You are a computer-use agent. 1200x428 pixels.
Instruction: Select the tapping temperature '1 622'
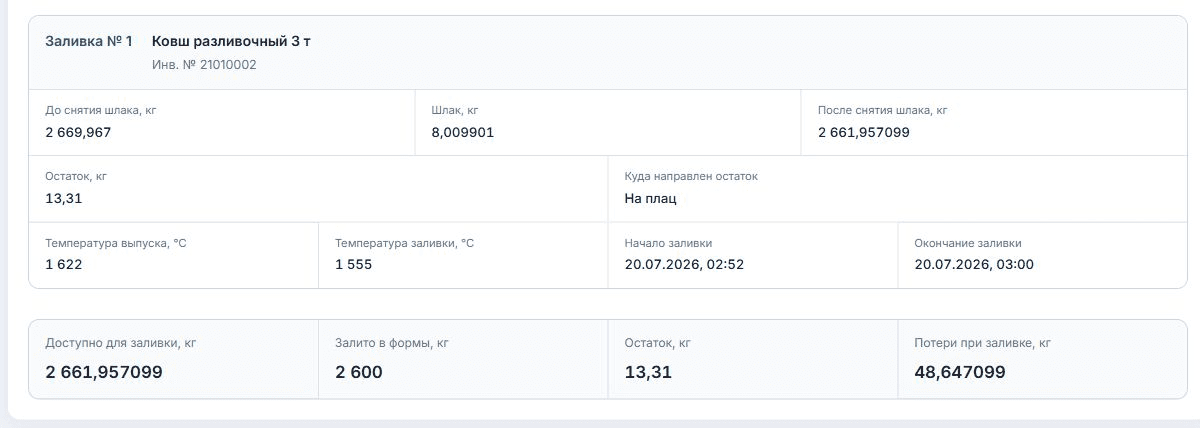coord(64,265)
